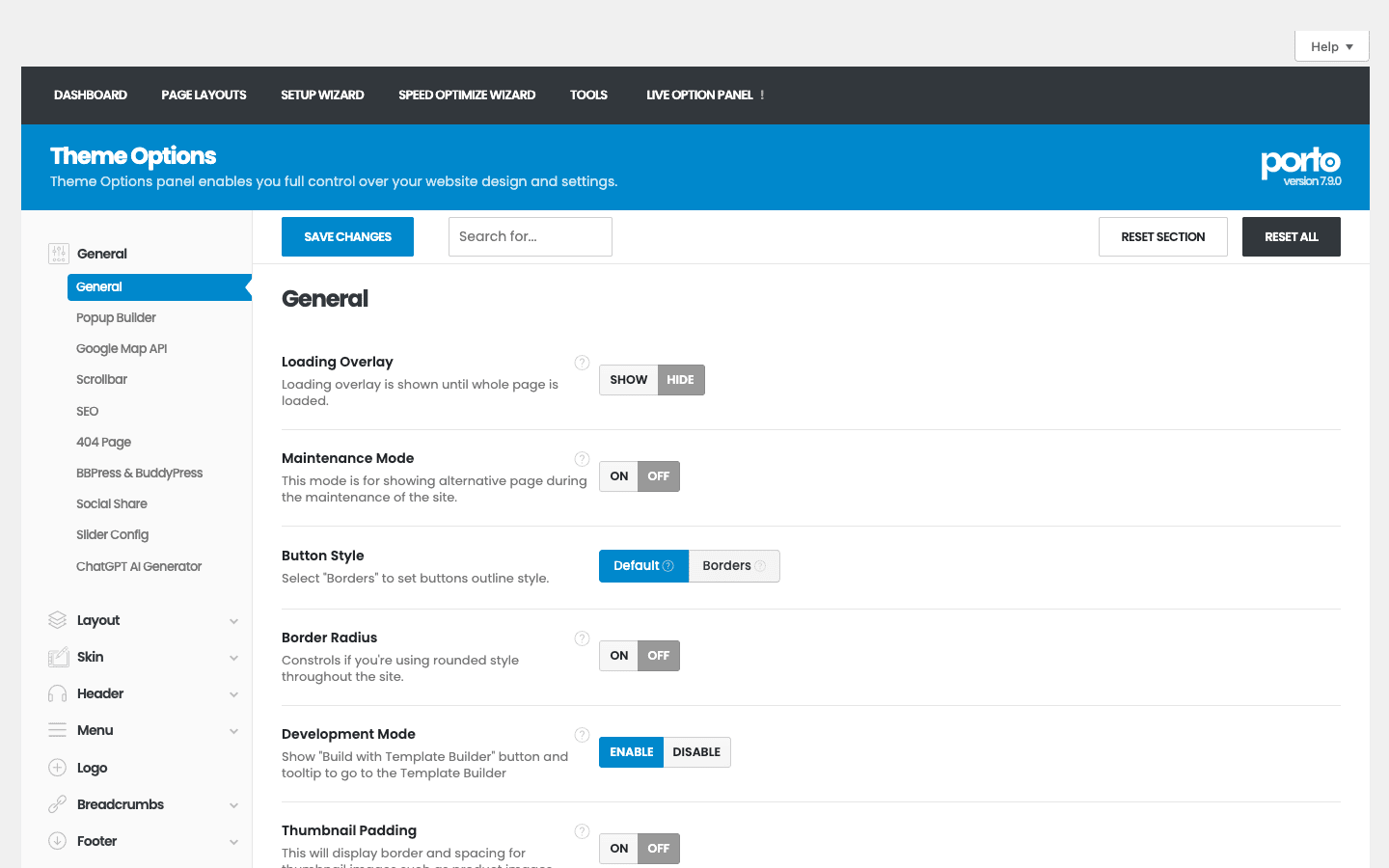Screen dimensions: 1389x868
Task: Select ENABLE for Development Mode
Action: pyautogui.click(x=632, y=752)
